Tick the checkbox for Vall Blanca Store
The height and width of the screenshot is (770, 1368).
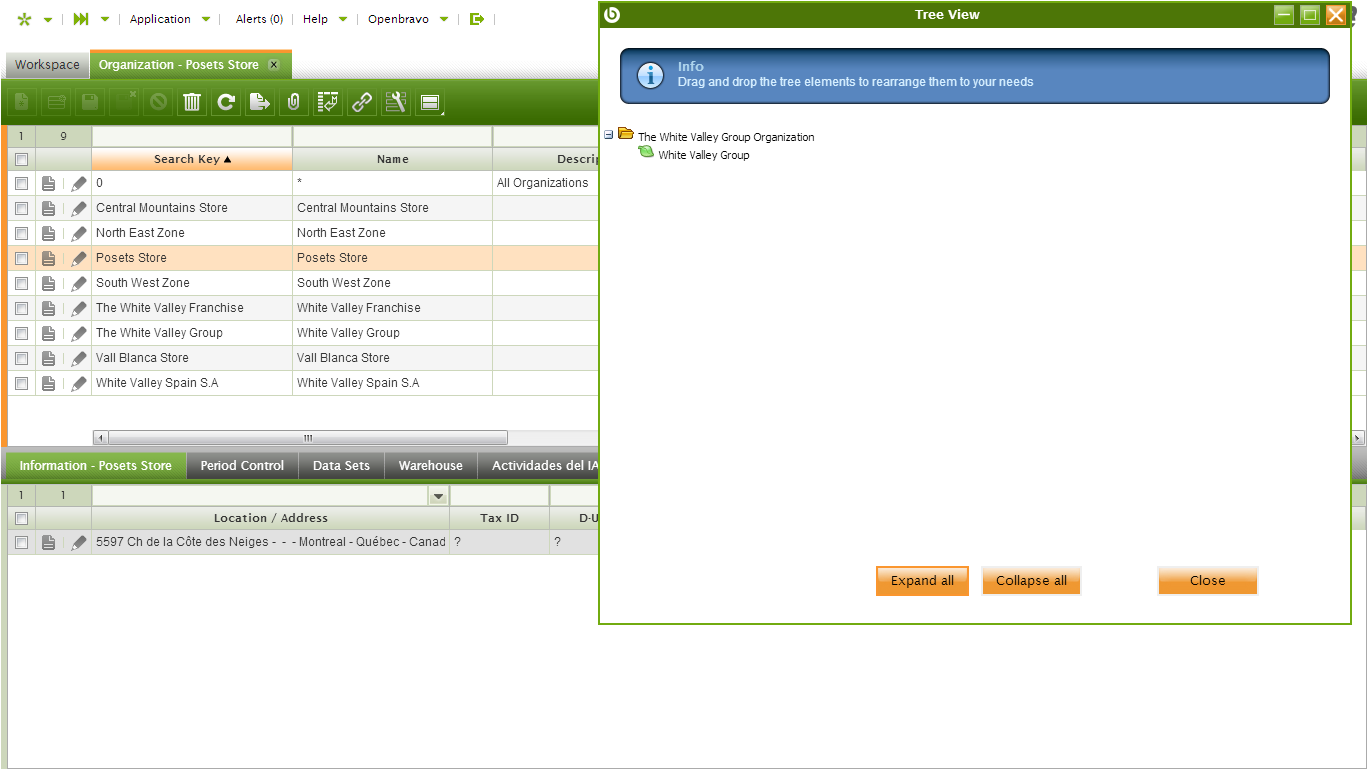click(x=21, y=358)
